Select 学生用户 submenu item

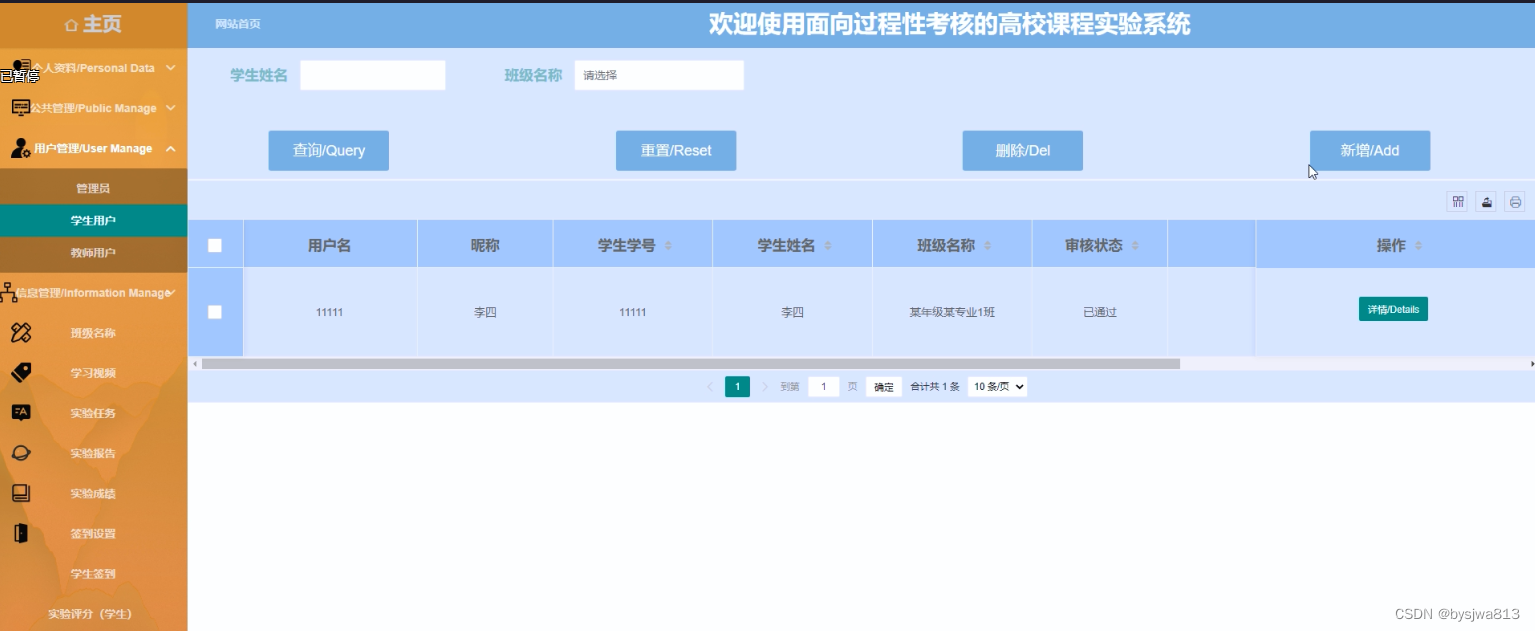click(93, 220)
